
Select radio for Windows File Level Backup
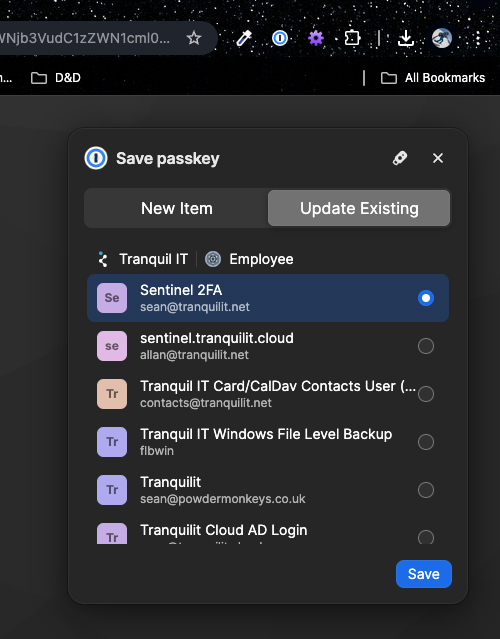pos(426,442)
